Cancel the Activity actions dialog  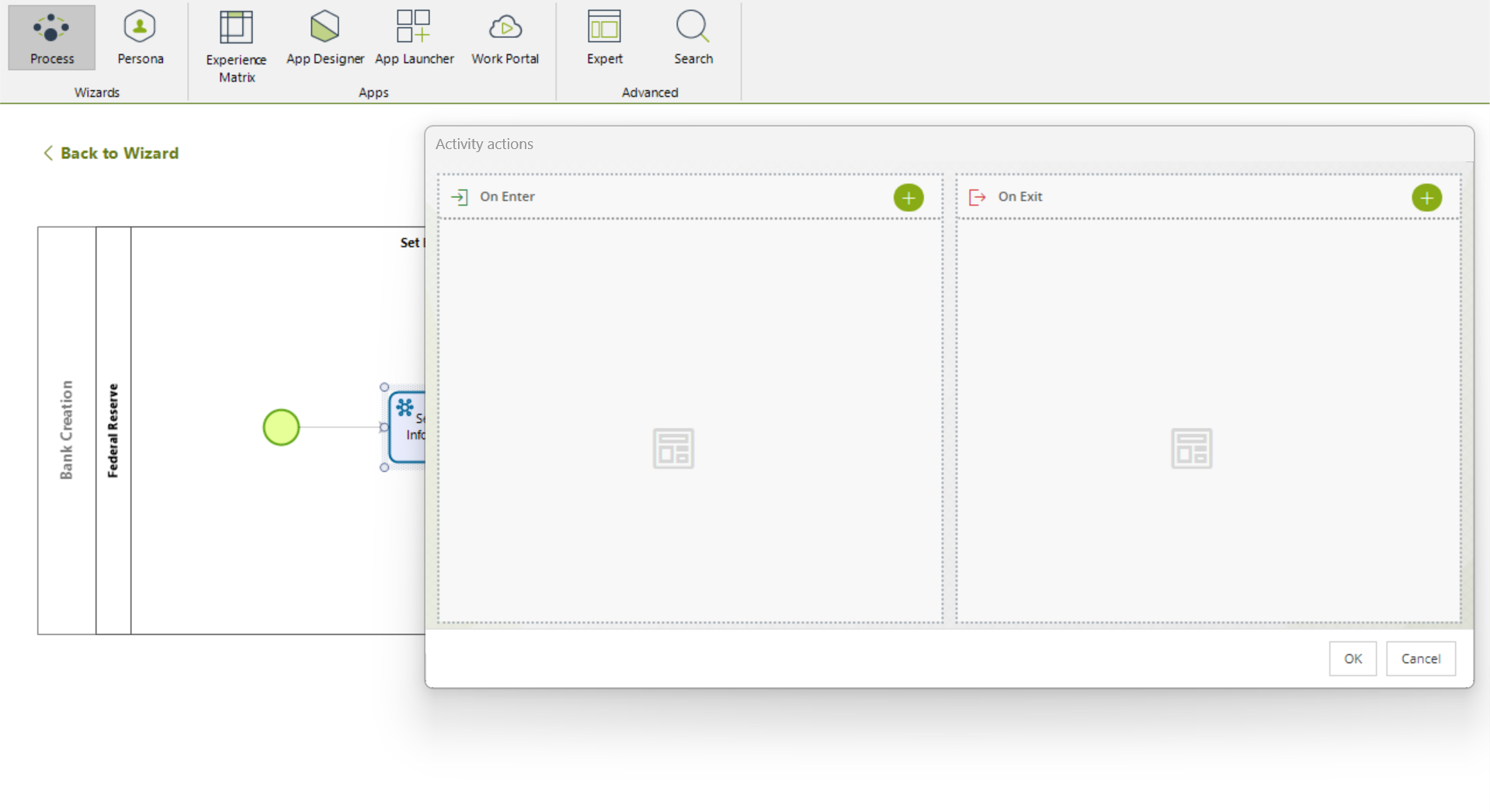point(1419,658)
